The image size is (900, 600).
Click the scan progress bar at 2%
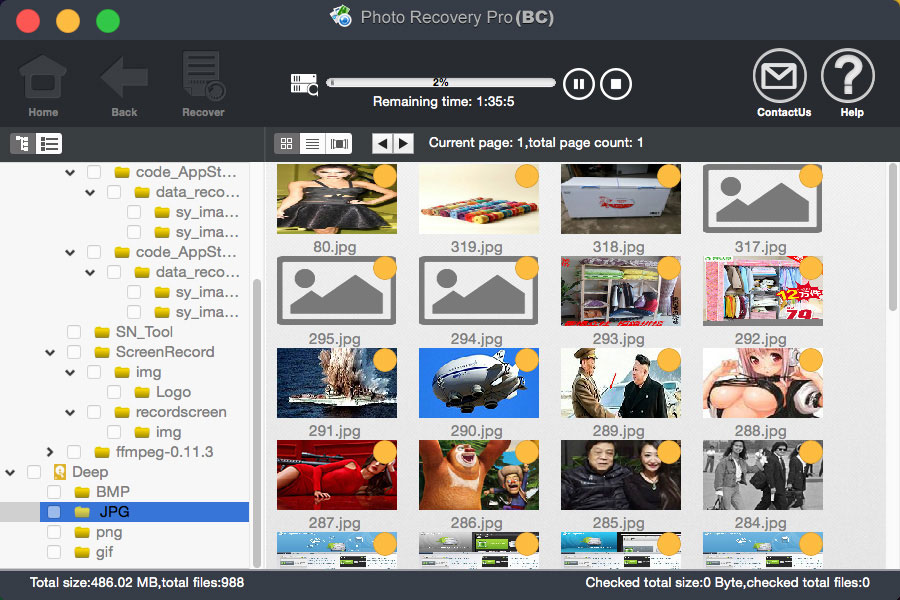[x=441, y=83]
